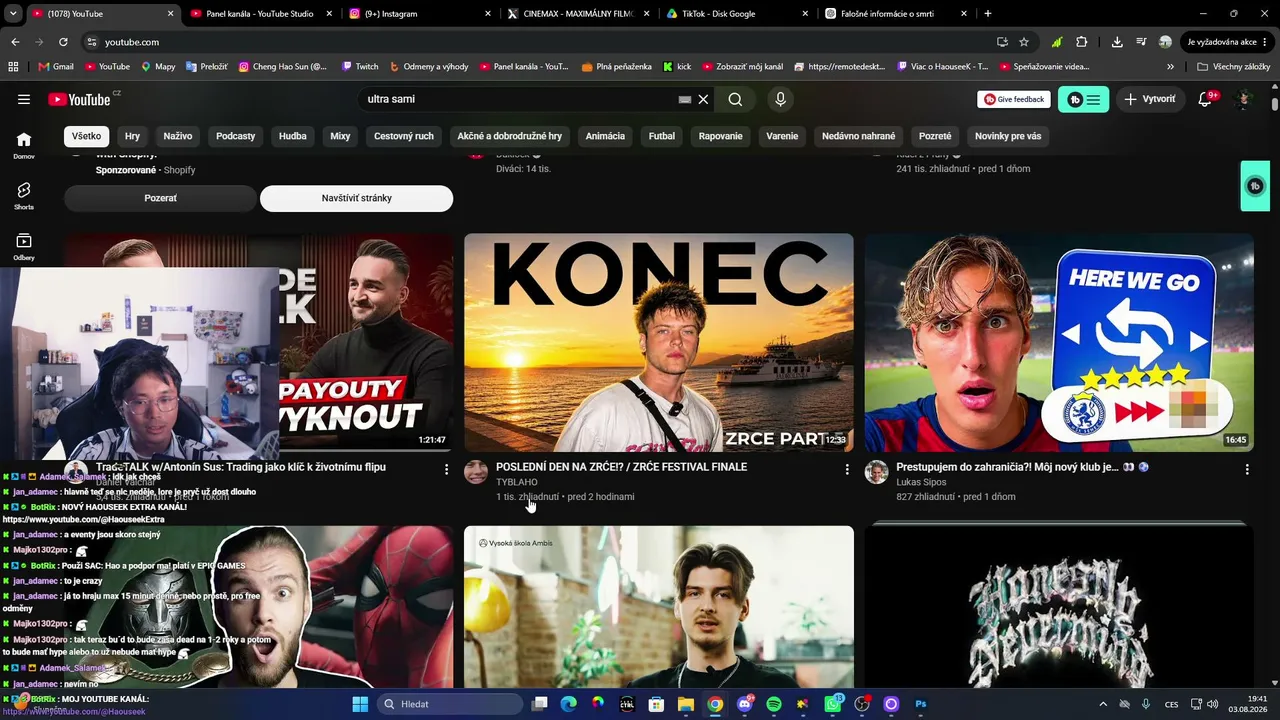Focus the browser address bar showing youtube.com
The image size is (1280, 720).
pos(540,42)
